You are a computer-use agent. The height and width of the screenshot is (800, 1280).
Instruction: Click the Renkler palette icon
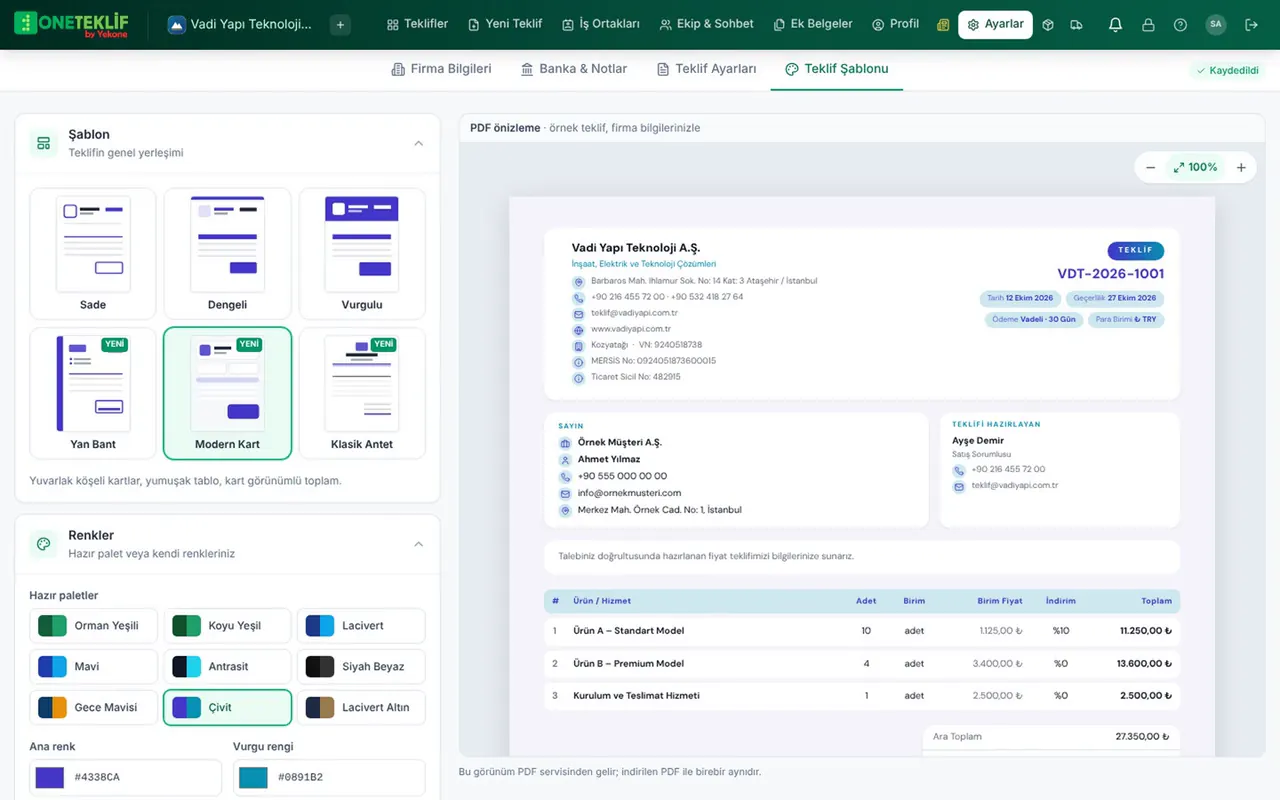coord(43,544)
